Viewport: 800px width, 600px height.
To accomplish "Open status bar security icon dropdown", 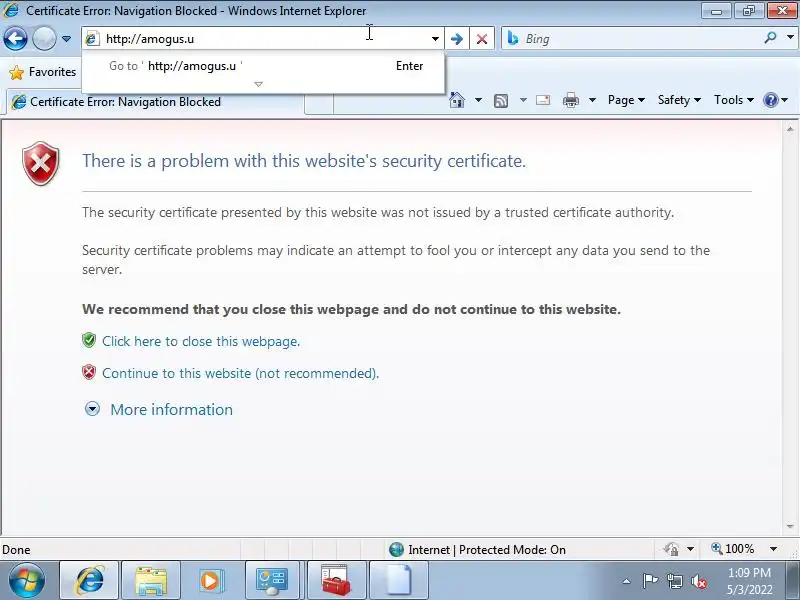I will point(690,549).
